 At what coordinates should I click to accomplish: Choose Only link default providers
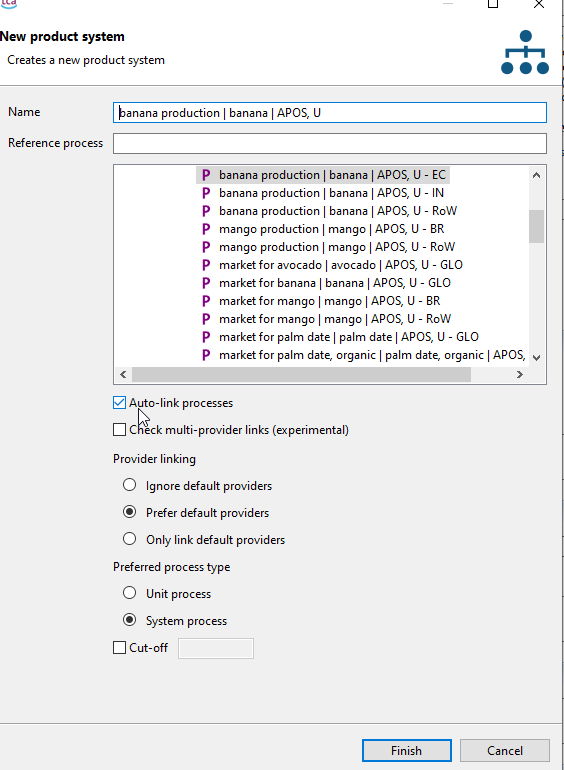coord(130,539)
